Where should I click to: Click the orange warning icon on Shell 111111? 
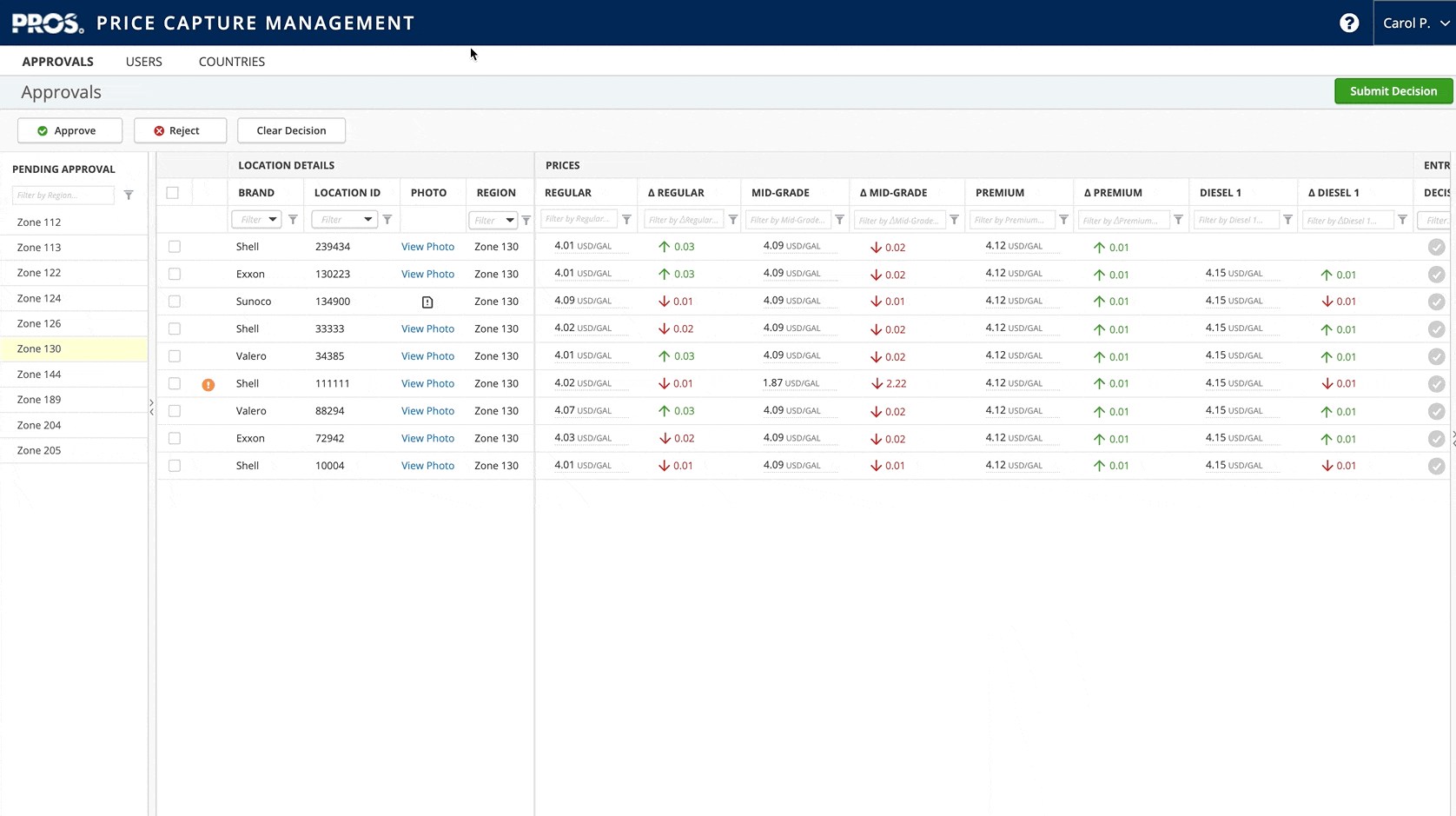pos(208,384)
